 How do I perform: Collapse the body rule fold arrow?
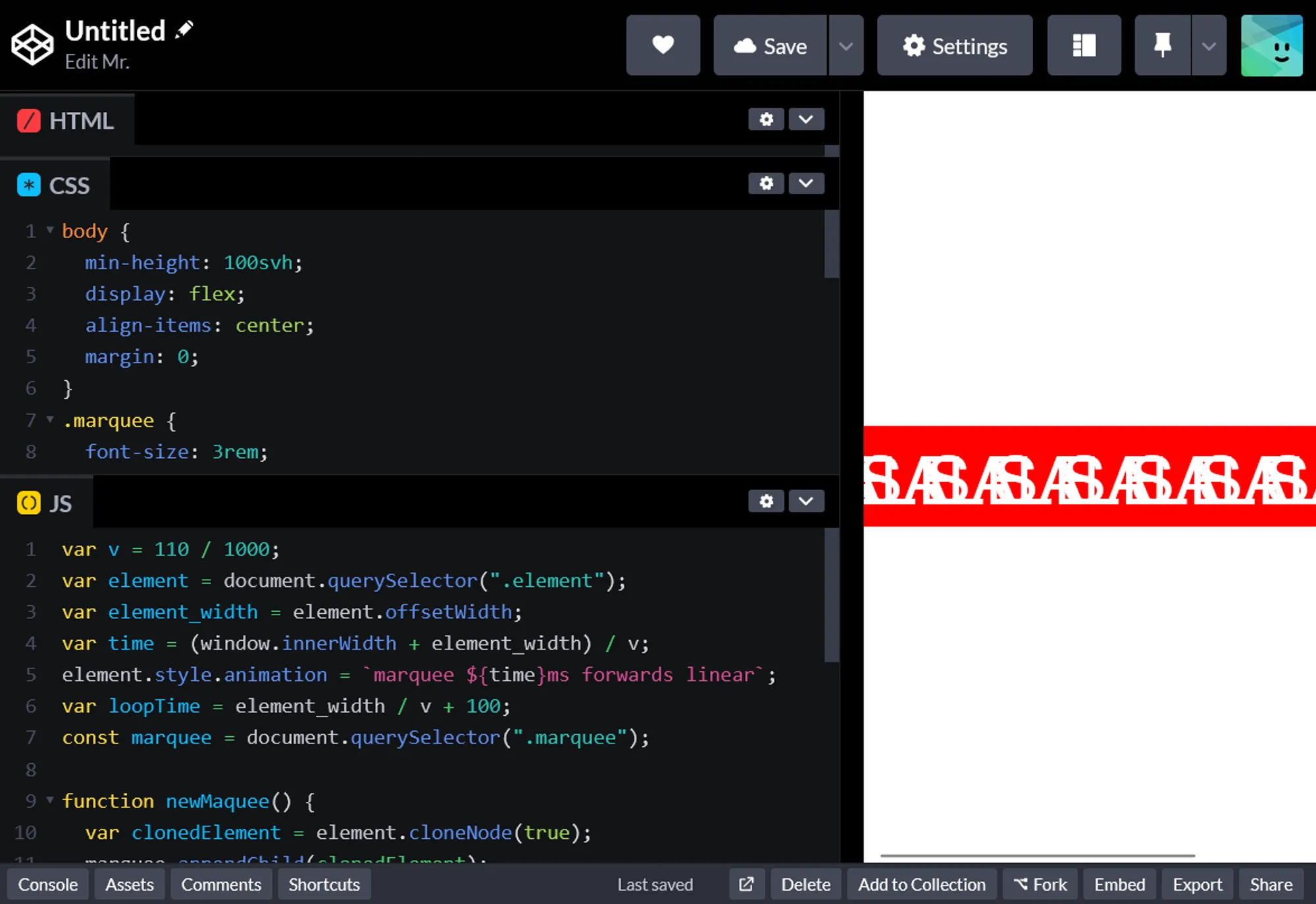[x=50, y=230]
